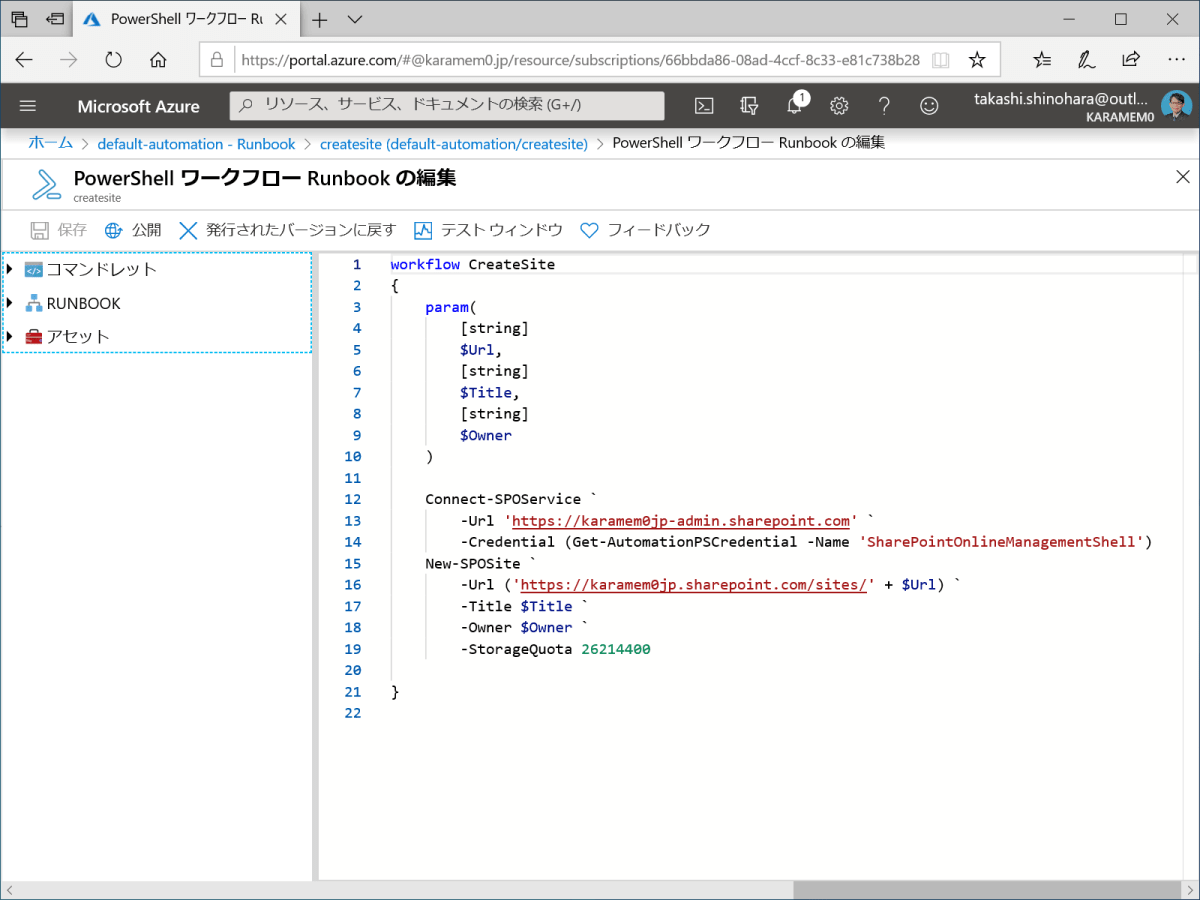Viewport: 1200px width, 900px height.
Task: Open a new browser tab
Action: coord(320,19)
